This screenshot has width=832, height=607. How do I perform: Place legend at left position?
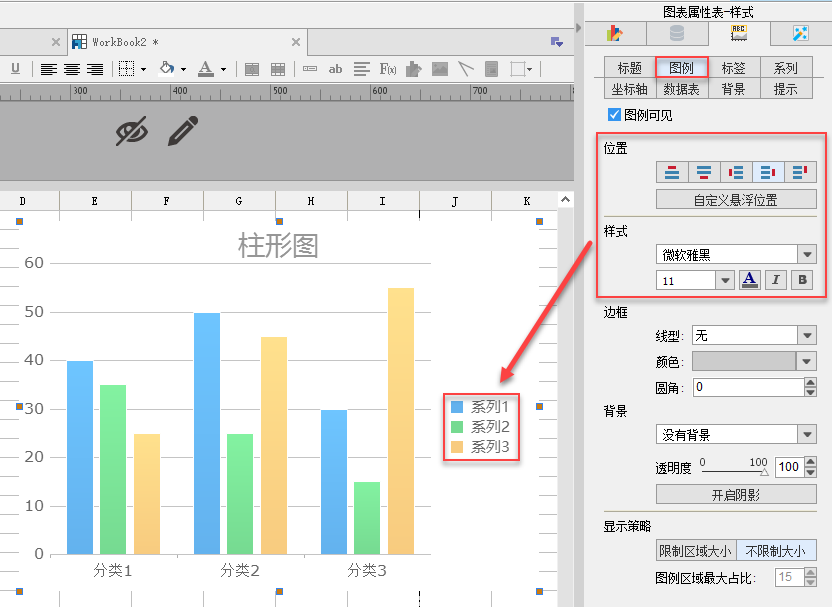(736, 172)
